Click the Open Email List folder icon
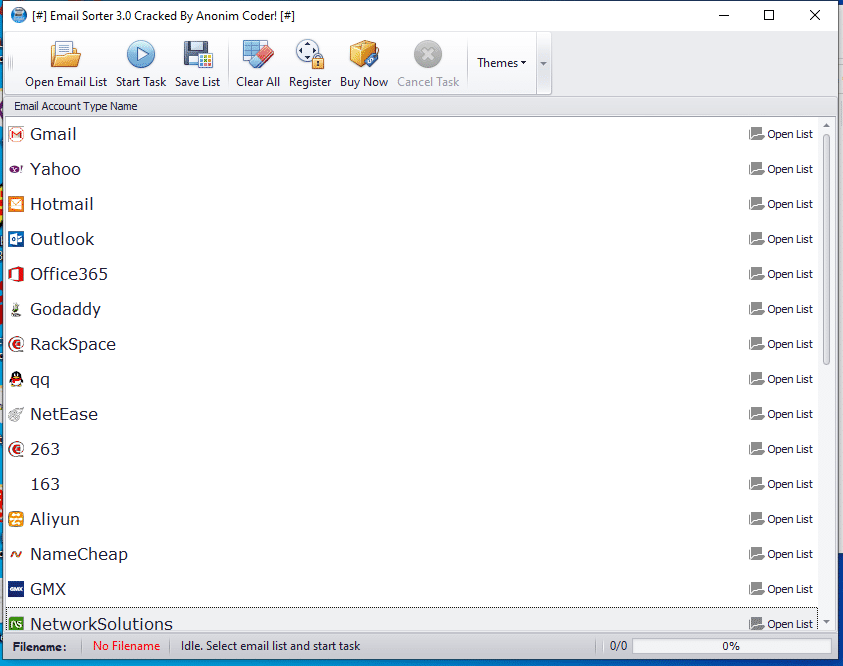Viewport: 843px width, 666px height. [x=66, y=54]
